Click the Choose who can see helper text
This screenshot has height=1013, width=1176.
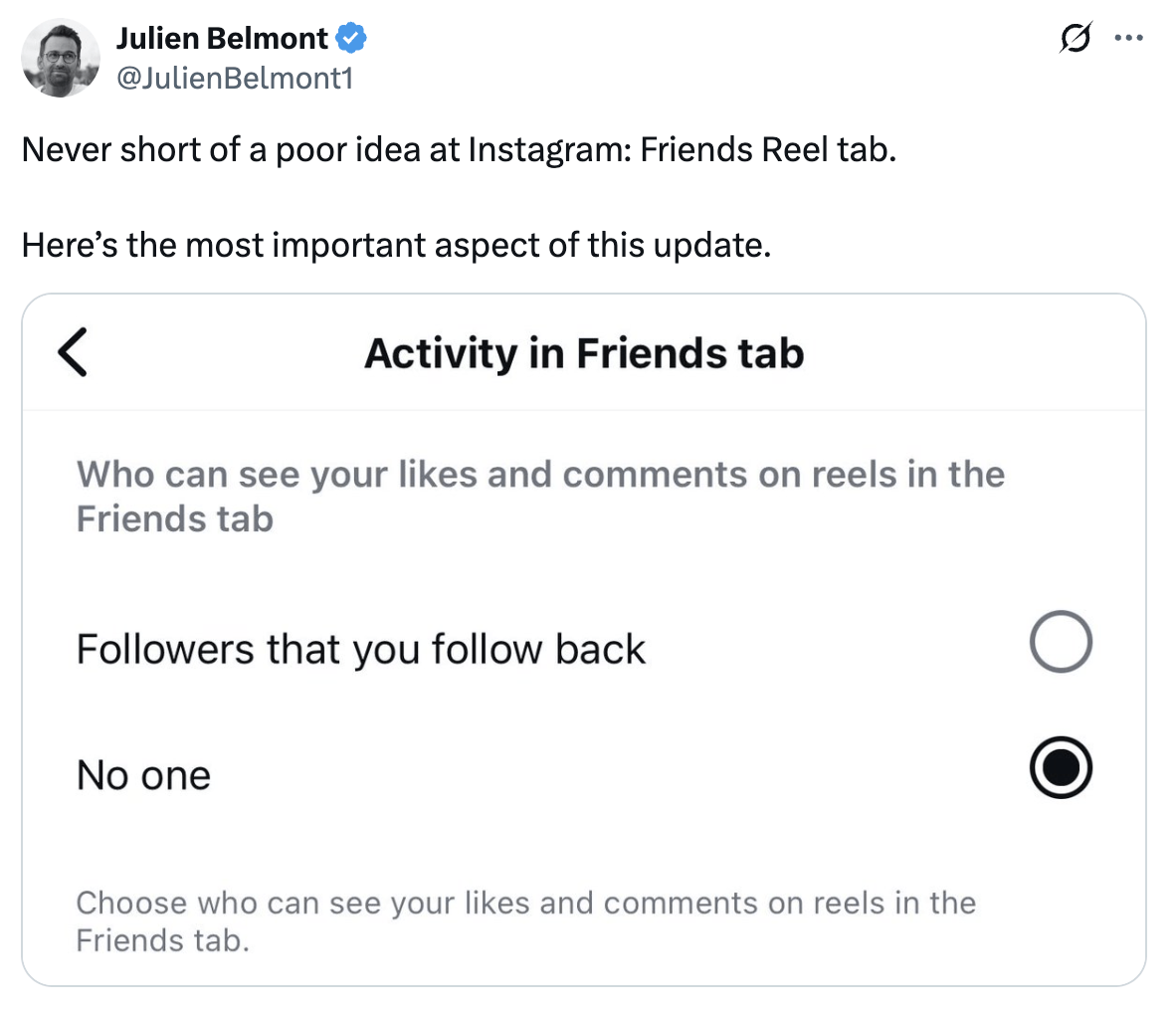pyautogui.click(x=525, y=903)
